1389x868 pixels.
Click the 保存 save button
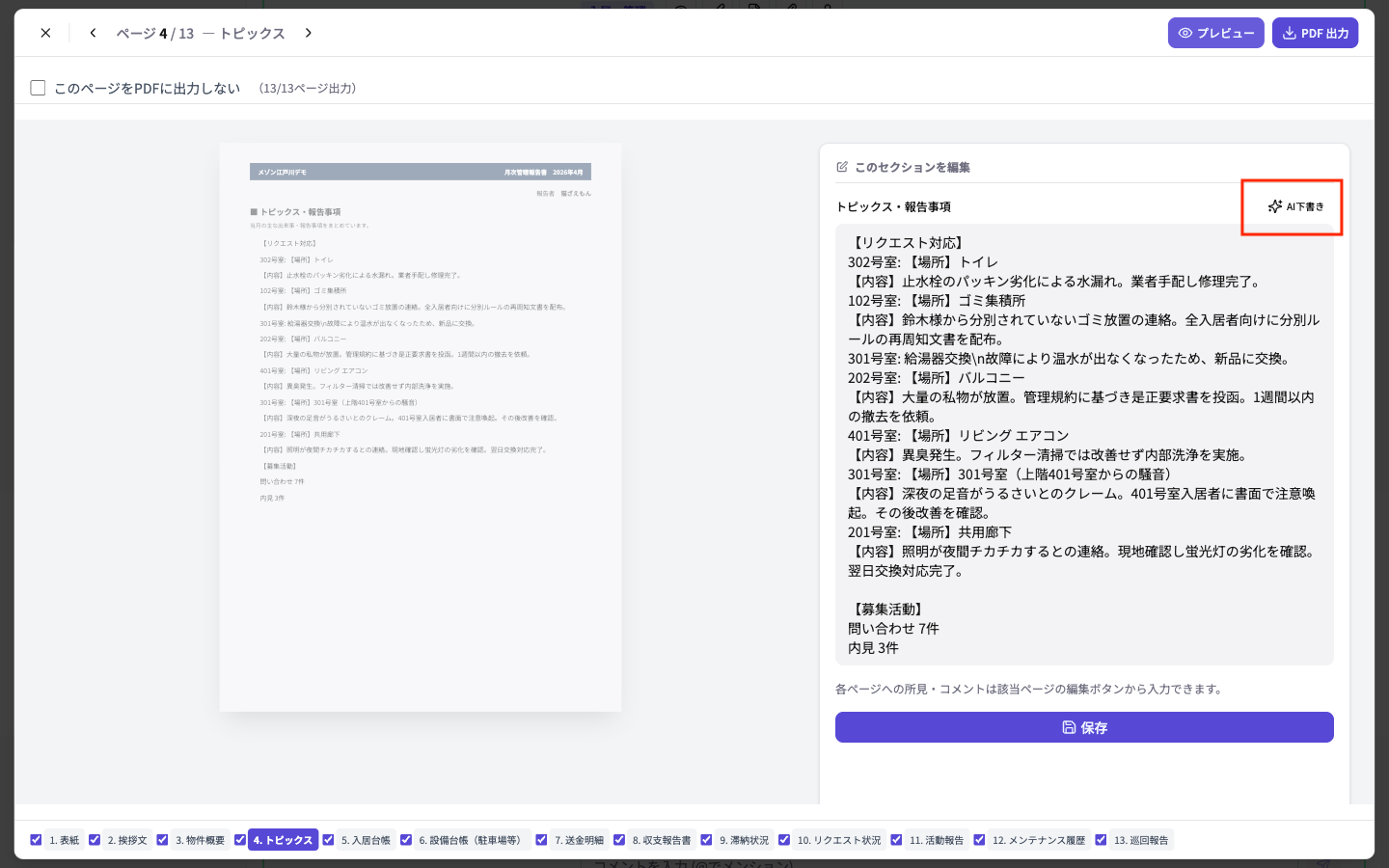coord(1084,727)
